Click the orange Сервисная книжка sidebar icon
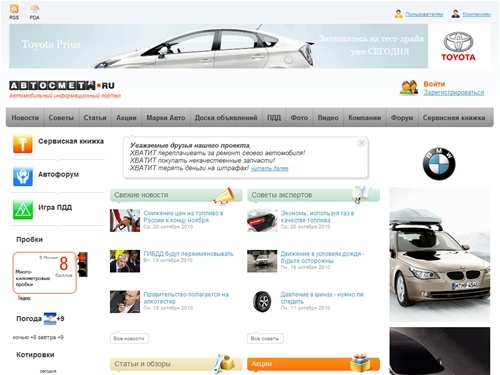The width and height of the screenshot is (500, 375). [23, 144]
